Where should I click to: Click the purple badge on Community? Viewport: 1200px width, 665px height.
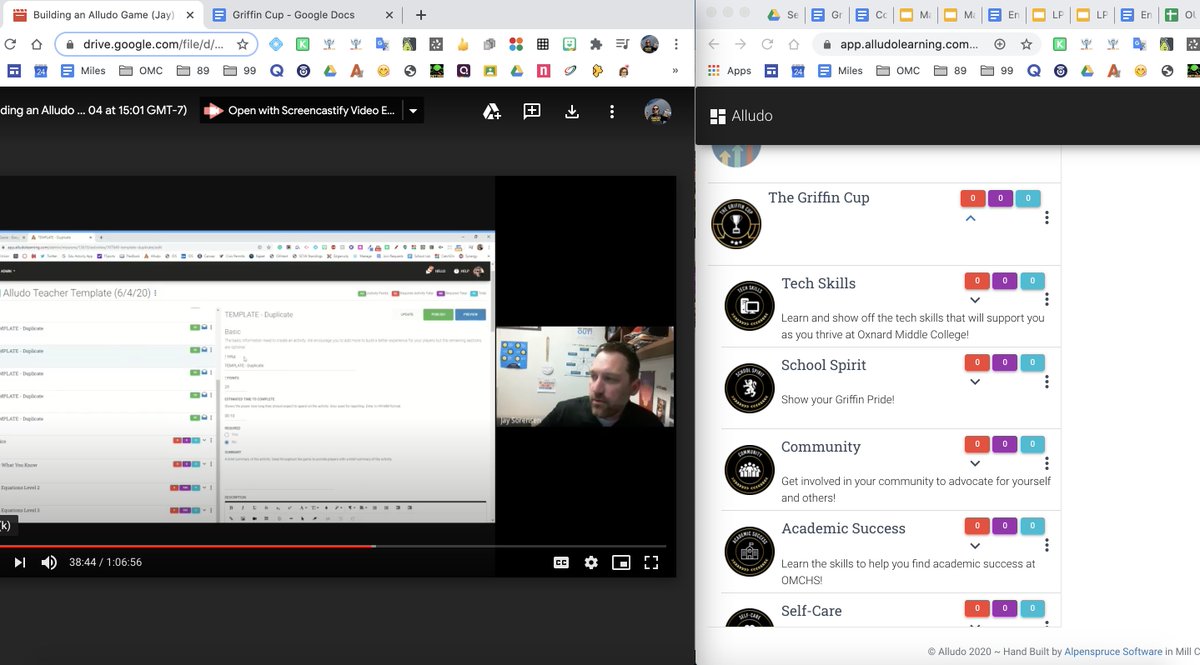1005,445
